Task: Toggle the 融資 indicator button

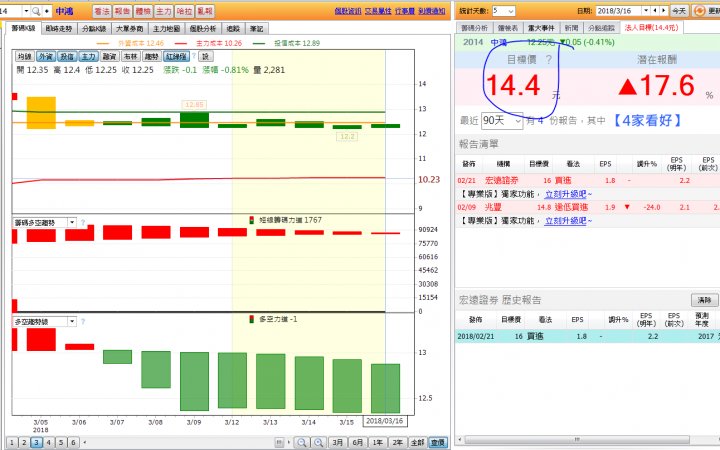Action: [x=109, y=56]
